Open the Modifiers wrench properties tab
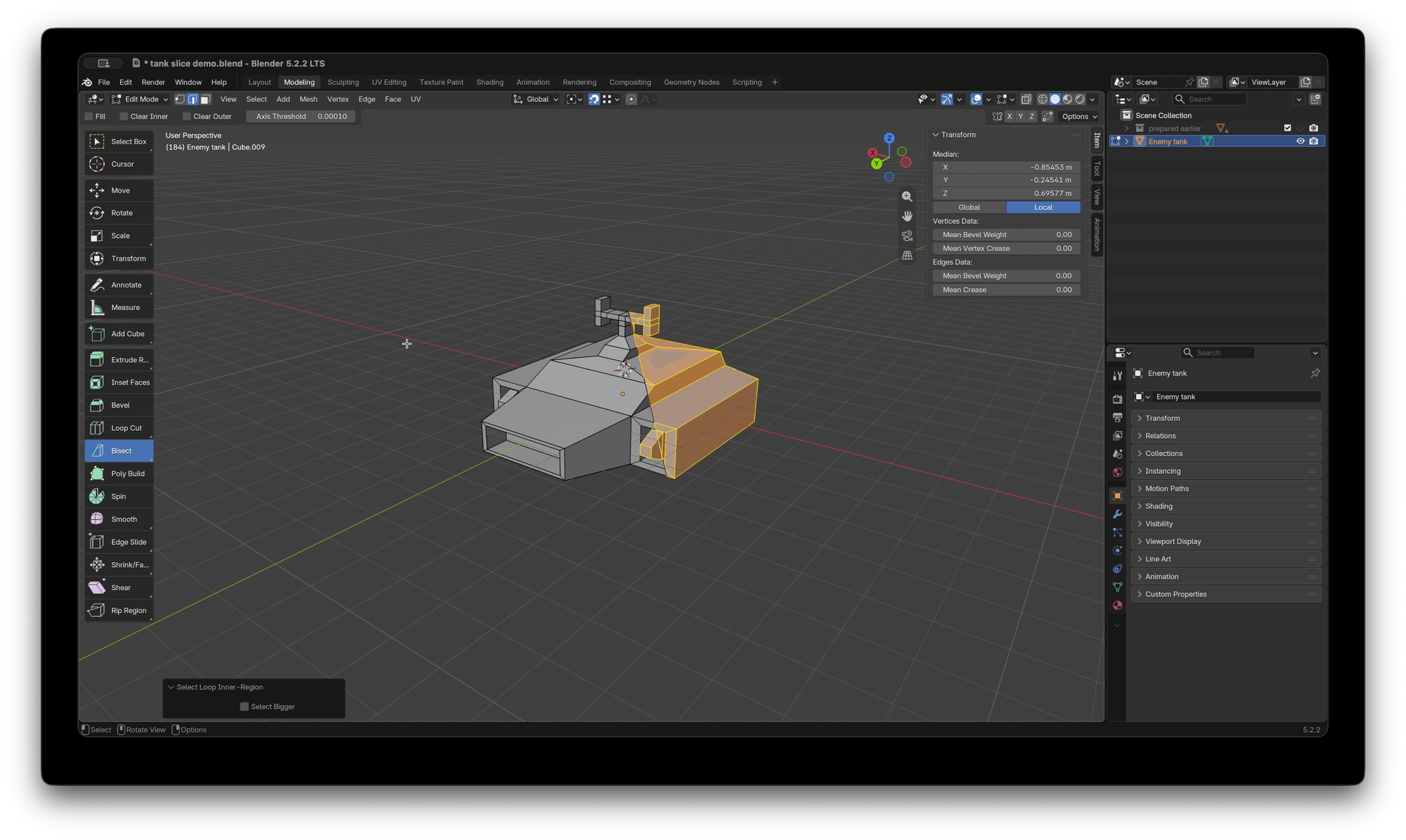The image size is (1406, 840). pyautogui.click(x=1117, y=514)
